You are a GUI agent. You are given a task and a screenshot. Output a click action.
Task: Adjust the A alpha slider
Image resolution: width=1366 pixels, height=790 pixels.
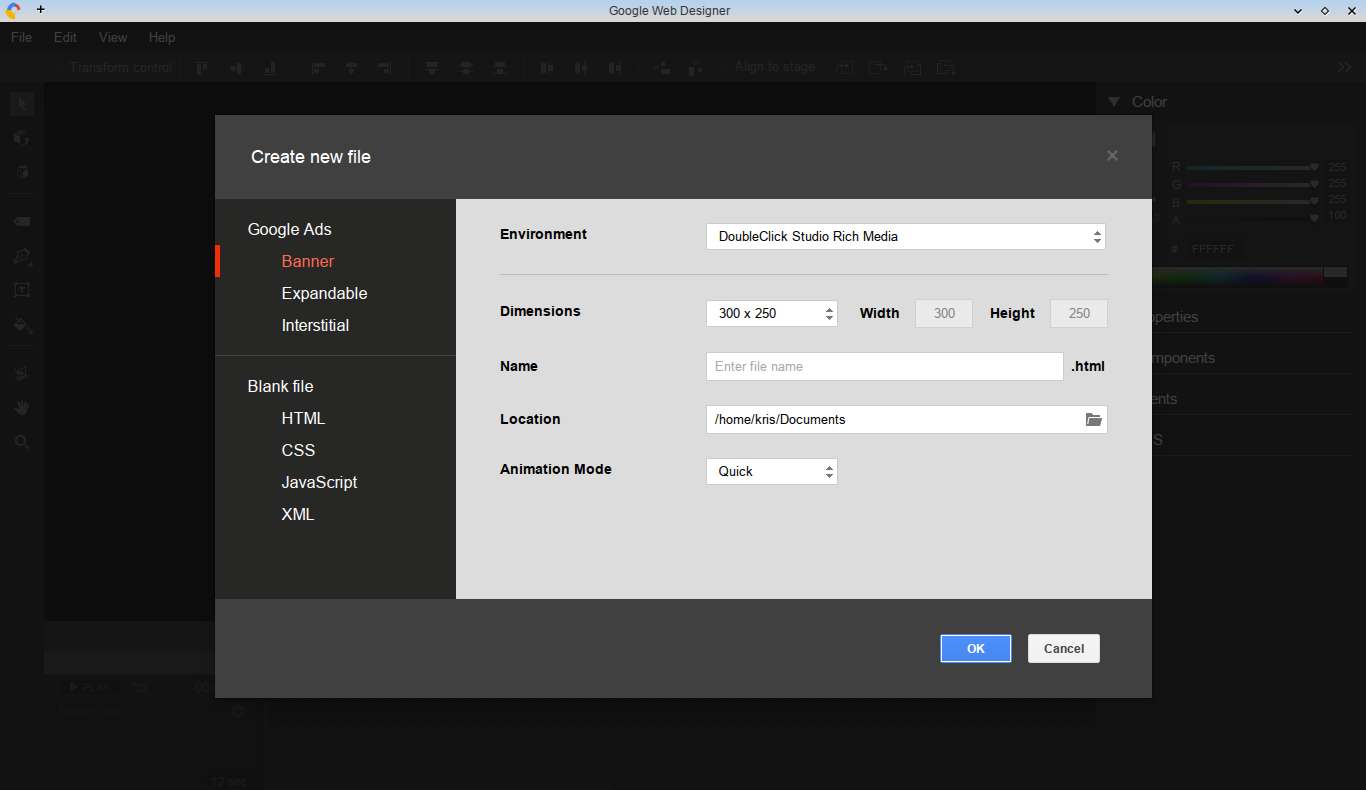1252,217
